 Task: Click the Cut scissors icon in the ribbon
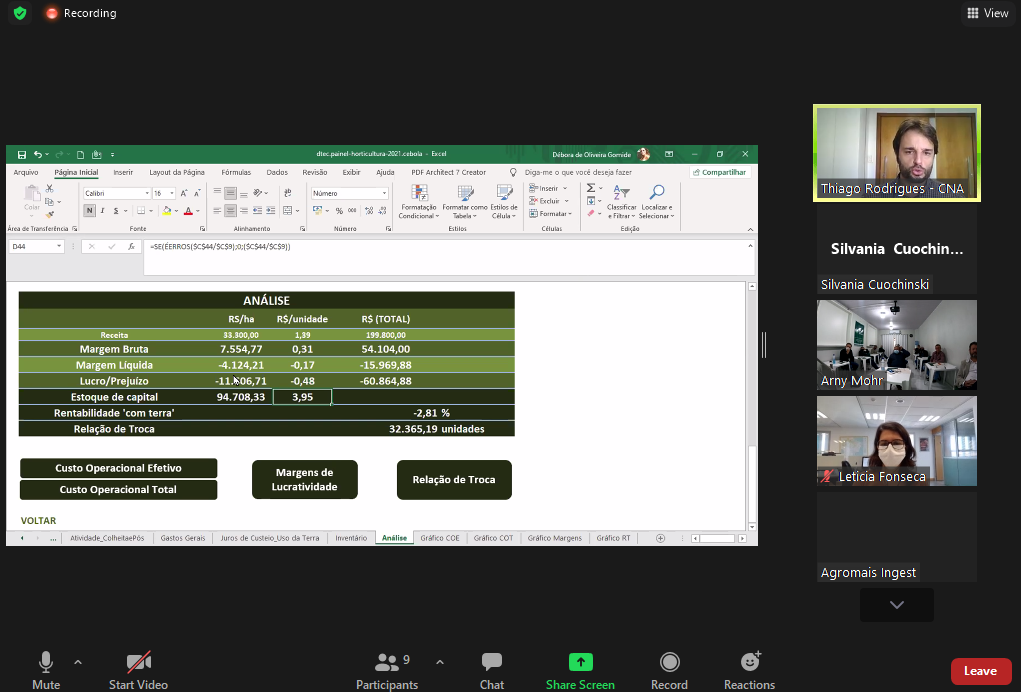(x=49, y=189)
